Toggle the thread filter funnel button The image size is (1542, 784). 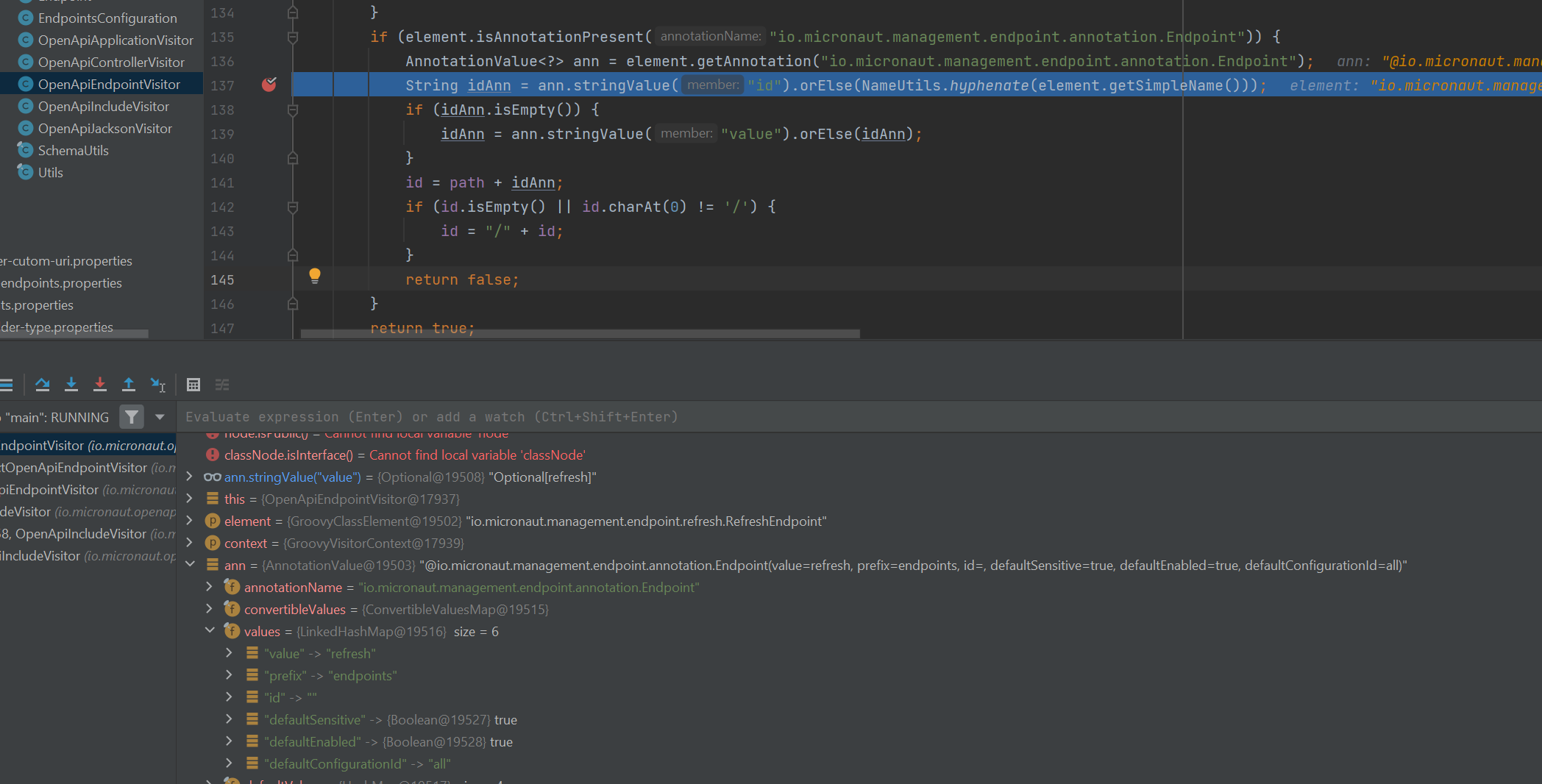(132, 417)
